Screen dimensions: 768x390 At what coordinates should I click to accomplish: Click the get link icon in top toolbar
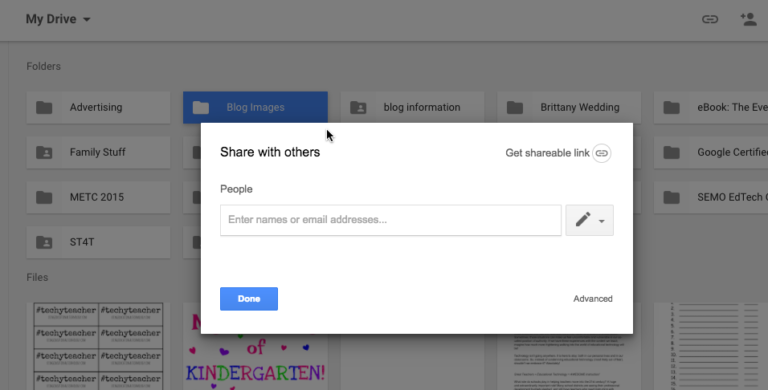click(x=710, y=20)
